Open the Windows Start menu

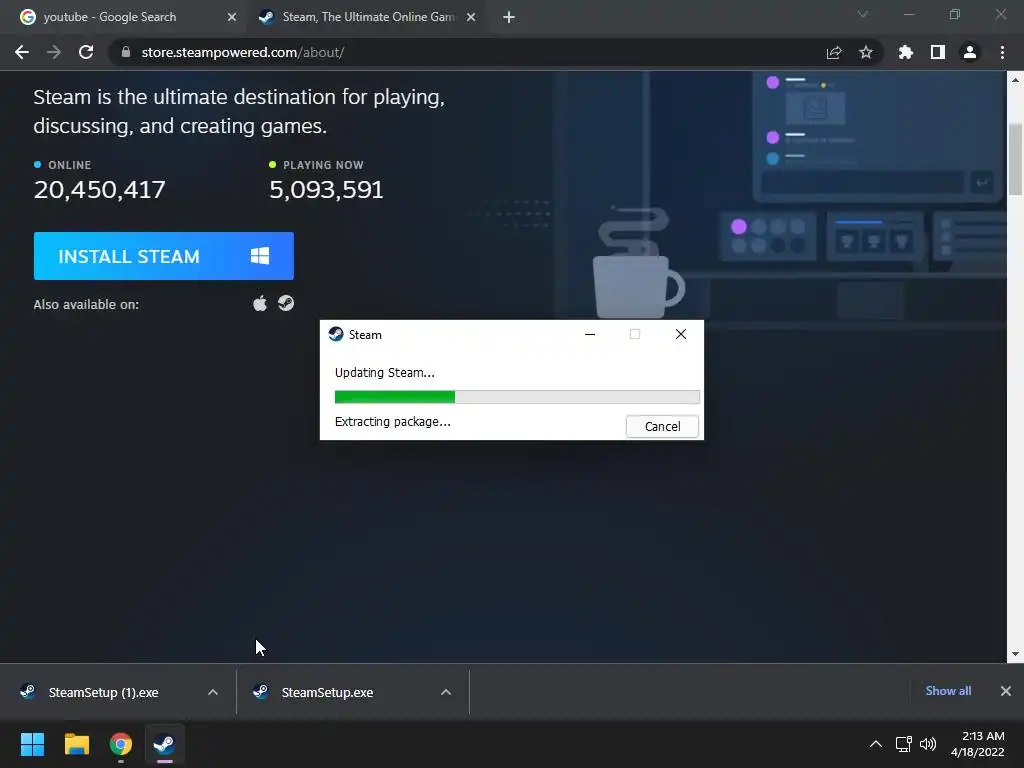[32, 744]
